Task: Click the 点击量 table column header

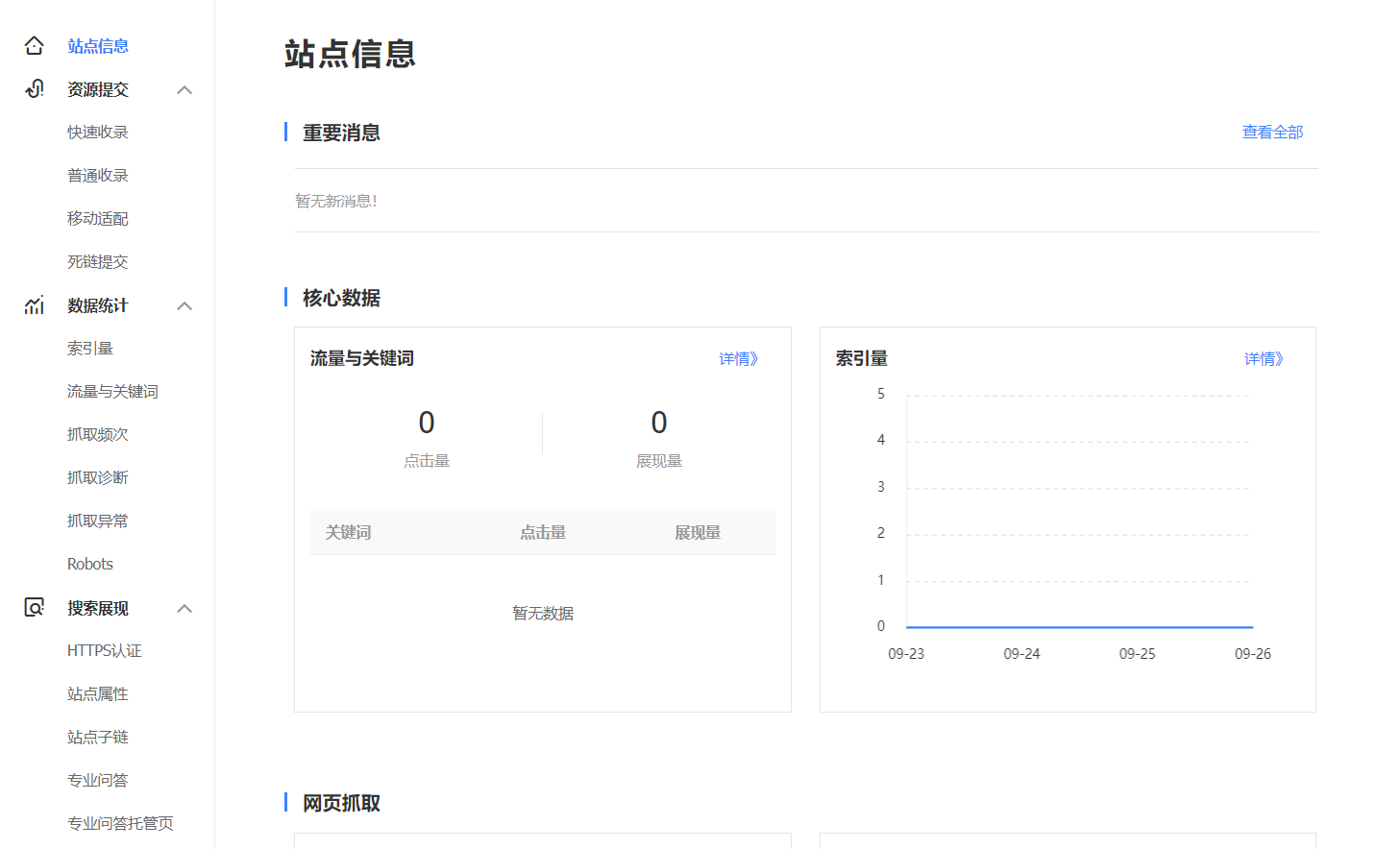Action: coord(543,532)
